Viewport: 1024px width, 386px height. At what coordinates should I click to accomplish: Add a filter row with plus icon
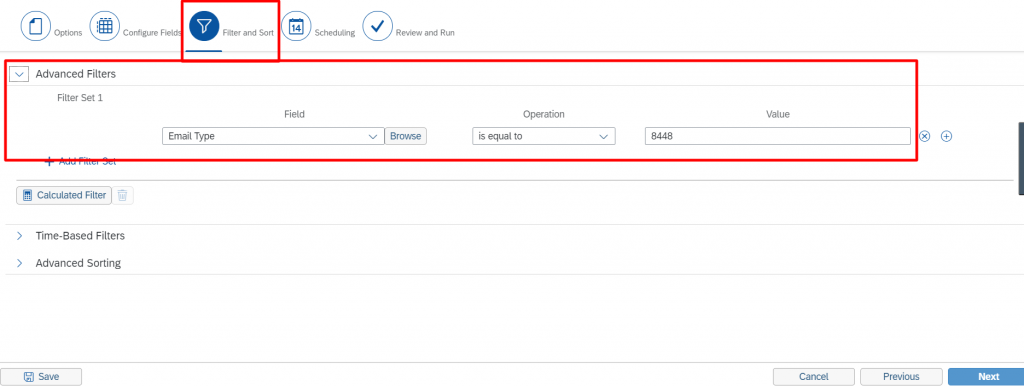(946, 137)
